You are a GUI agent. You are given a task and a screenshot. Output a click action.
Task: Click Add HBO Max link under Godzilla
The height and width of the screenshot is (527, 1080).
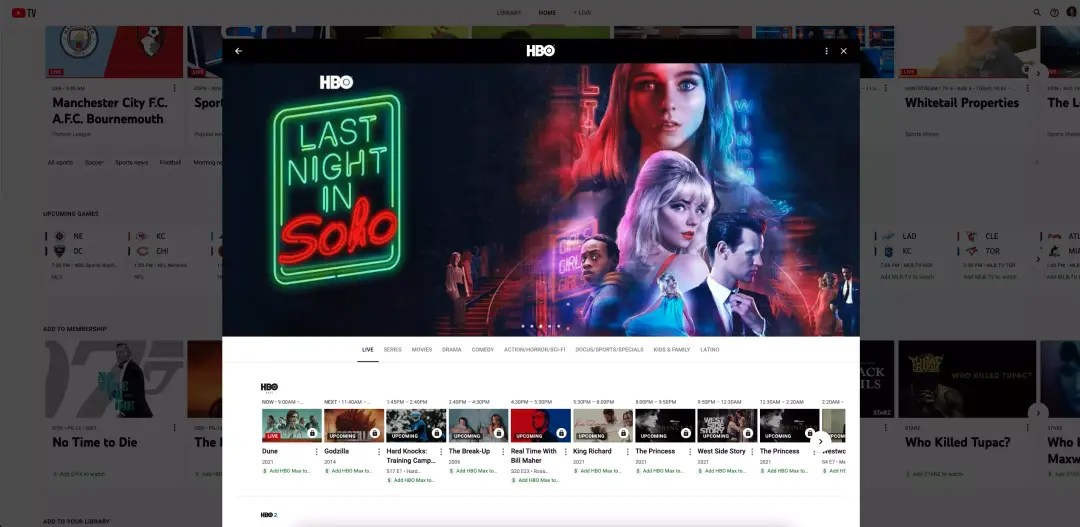349,471
